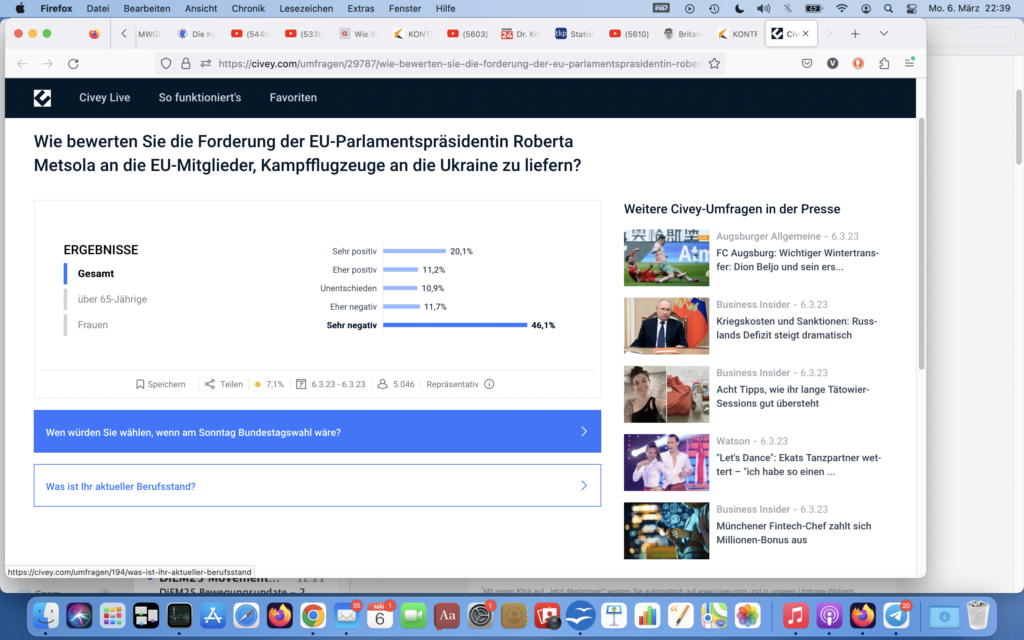Open the Lesezeichen menu in menu bar
The height and width of the screenshot is (640, 1024).
click(306, 8)
